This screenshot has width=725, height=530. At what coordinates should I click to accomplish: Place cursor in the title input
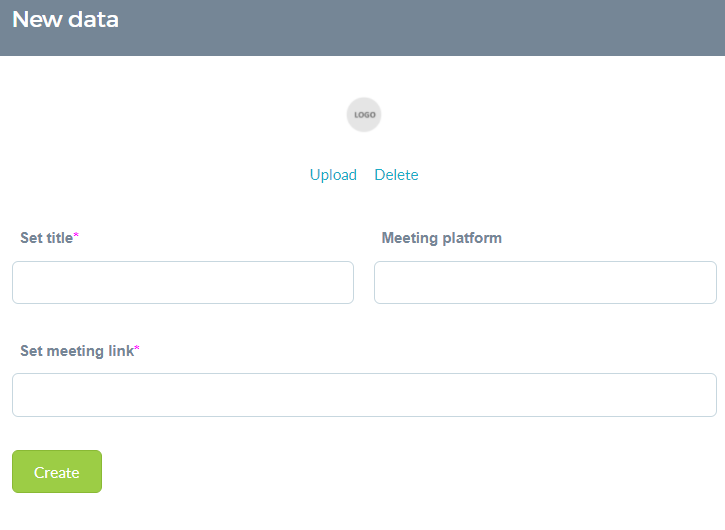point(183,283)
